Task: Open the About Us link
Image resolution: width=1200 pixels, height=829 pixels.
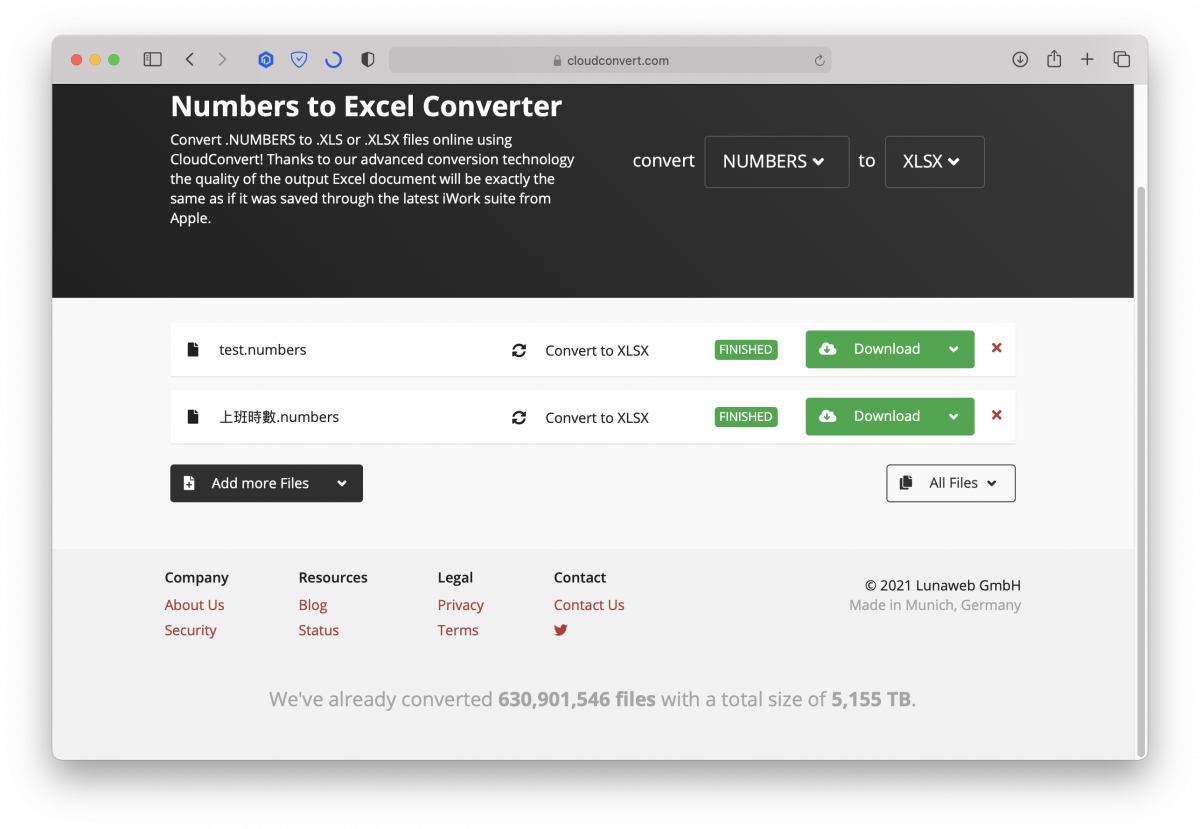Action: click(x=194, y=605)
